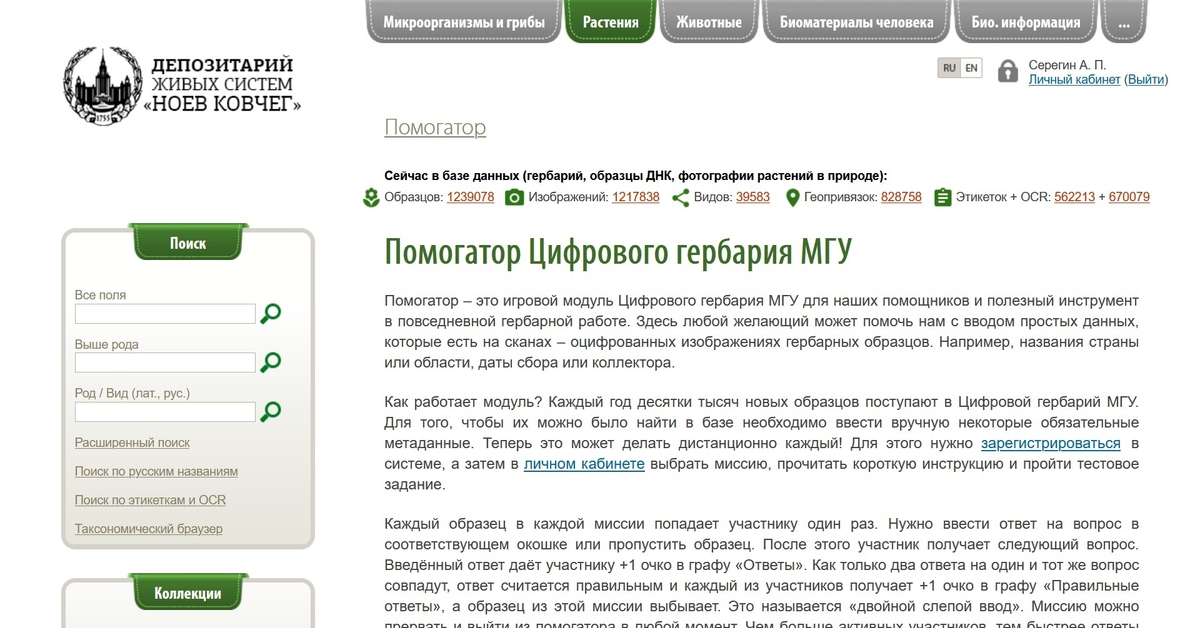Viewport: 1200px width, 628px height.
Task: Go to 'Биоматериалы человека' tab
Action: (857, 21)
